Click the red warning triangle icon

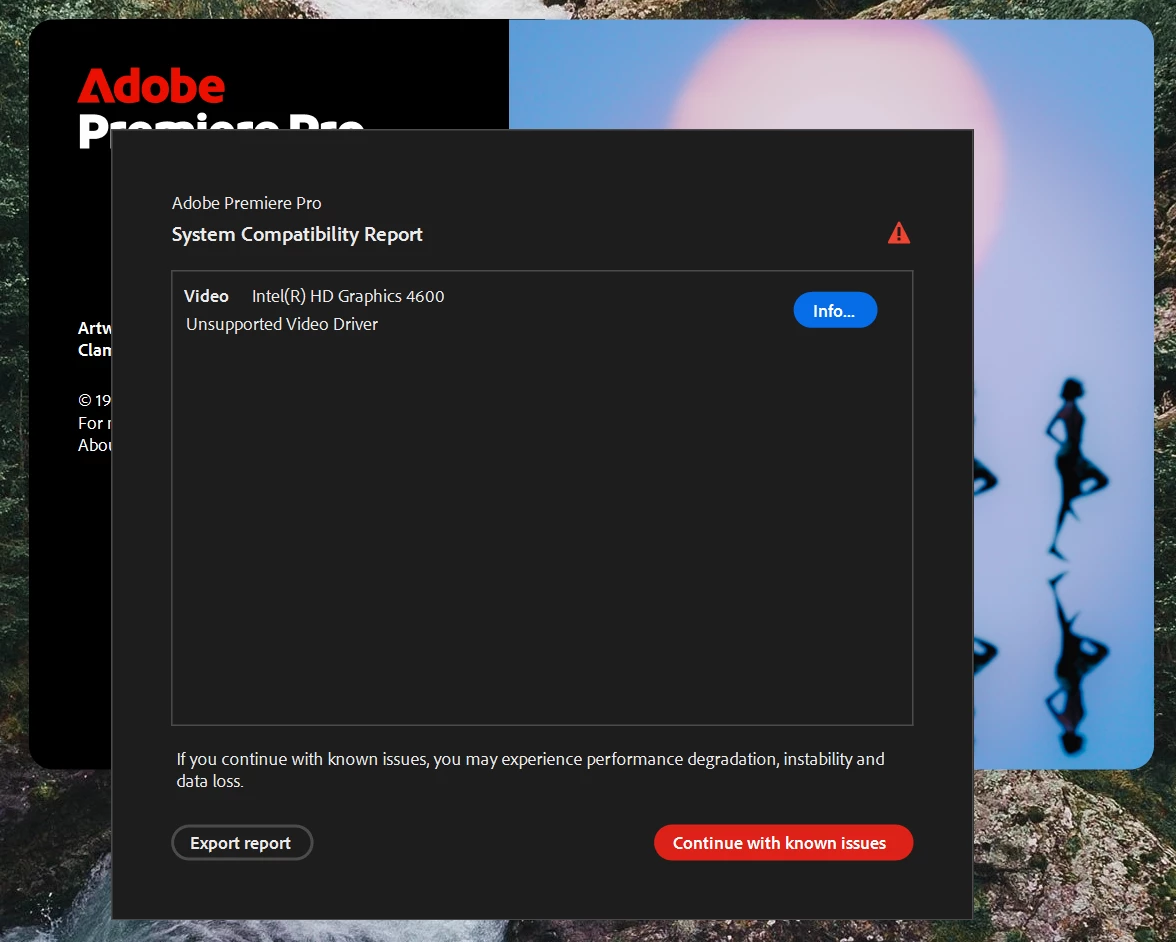tap(898, 233)
